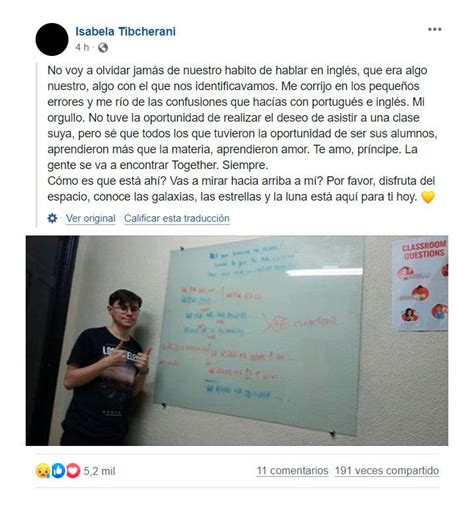The width and height of the screenshot is (474, 515).
Task: Click the Classroom Questions poster in photo
Action: [421, 285]
